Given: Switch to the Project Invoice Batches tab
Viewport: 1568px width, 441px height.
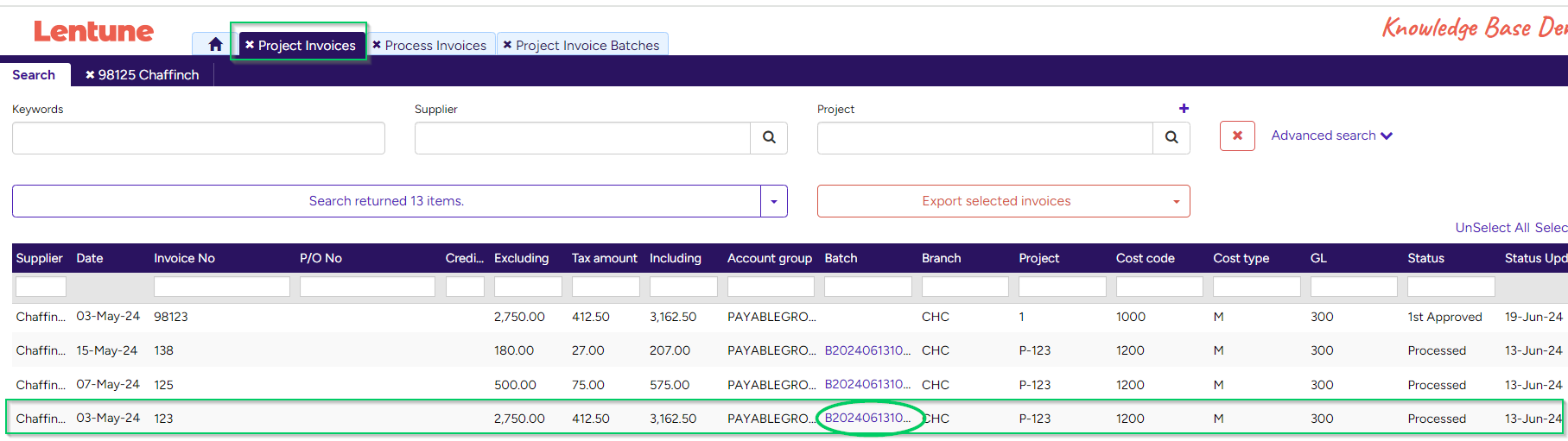Looking at the screenshot, I should (587, 45).
